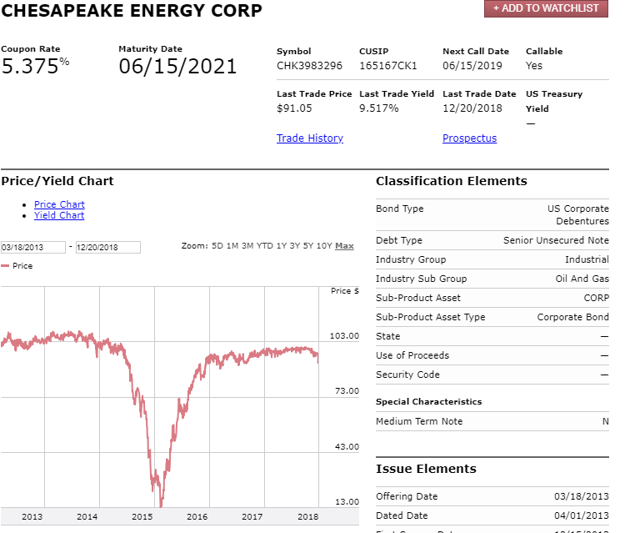This screenshot has height=533, width=640.
Task: Click the start date field 03/18/2013
Action: click(x=33, y=247)
